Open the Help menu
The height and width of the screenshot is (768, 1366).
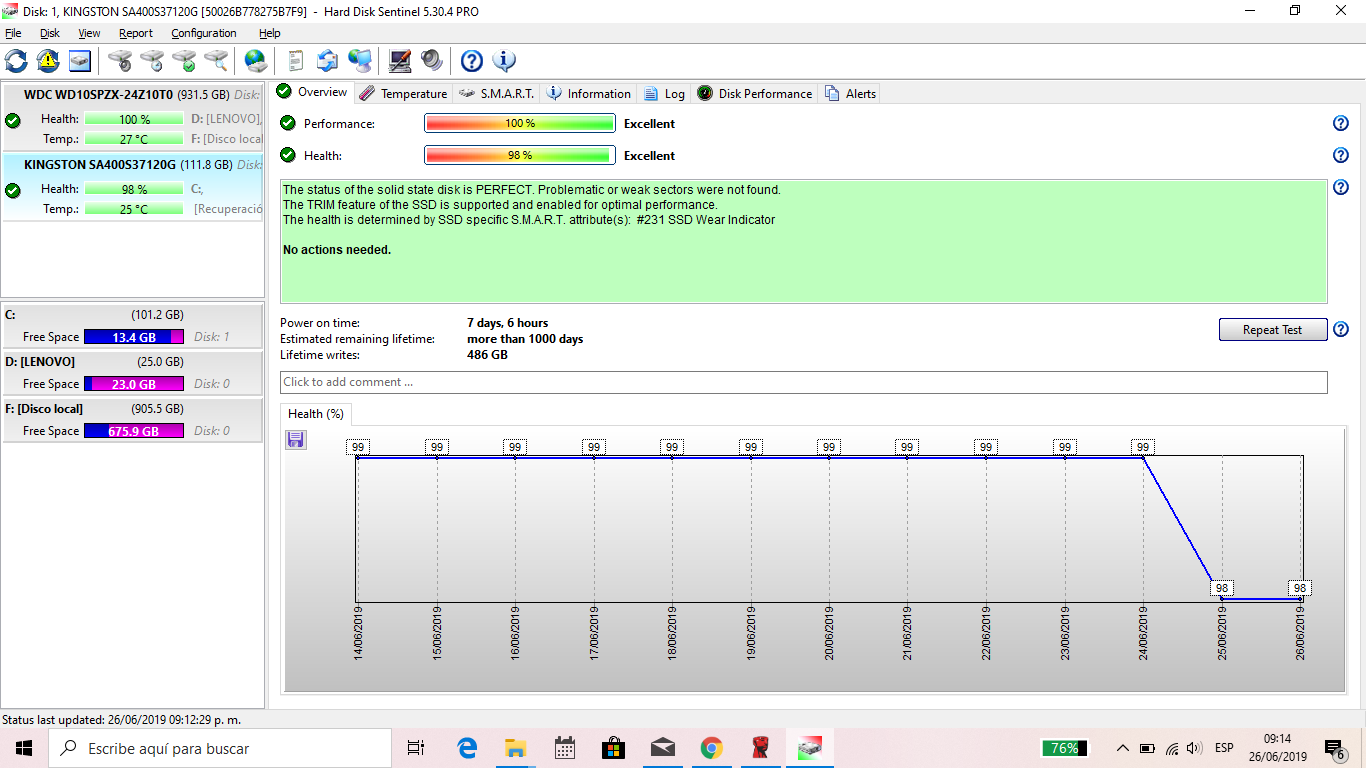[x=270, y=33]
